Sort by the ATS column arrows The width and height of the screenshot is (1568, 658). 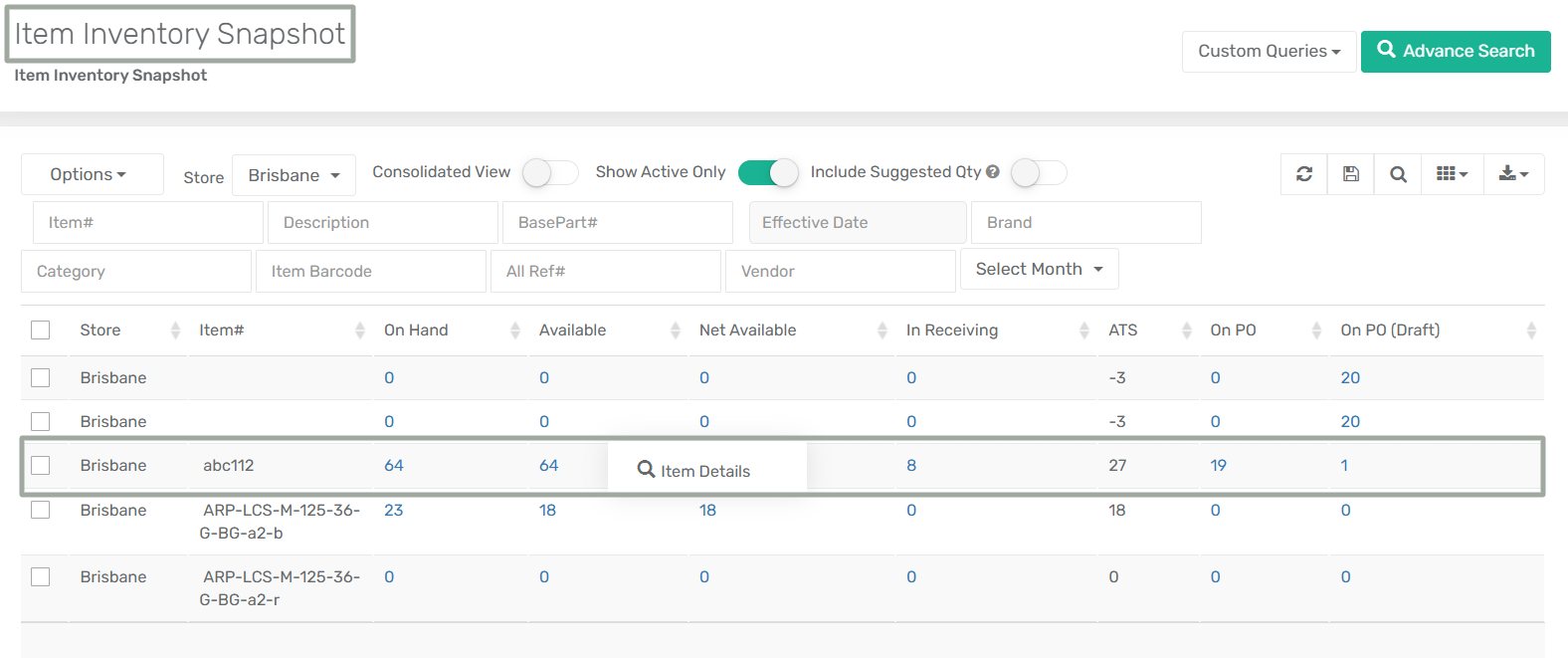tap(1186, 330)
